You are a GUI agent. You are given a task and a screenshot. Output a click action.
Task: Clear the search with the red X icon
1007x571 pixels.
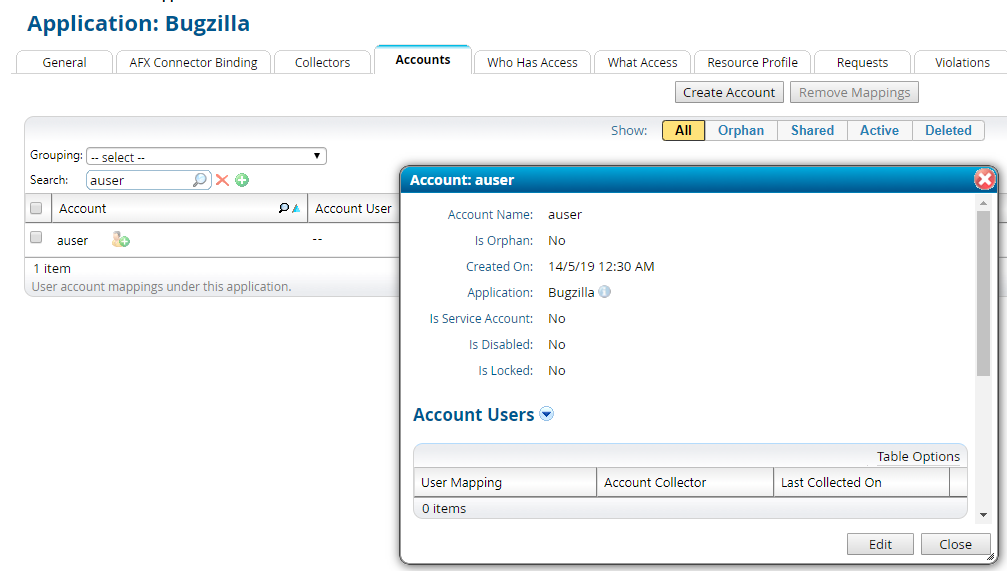pos(223,180)
